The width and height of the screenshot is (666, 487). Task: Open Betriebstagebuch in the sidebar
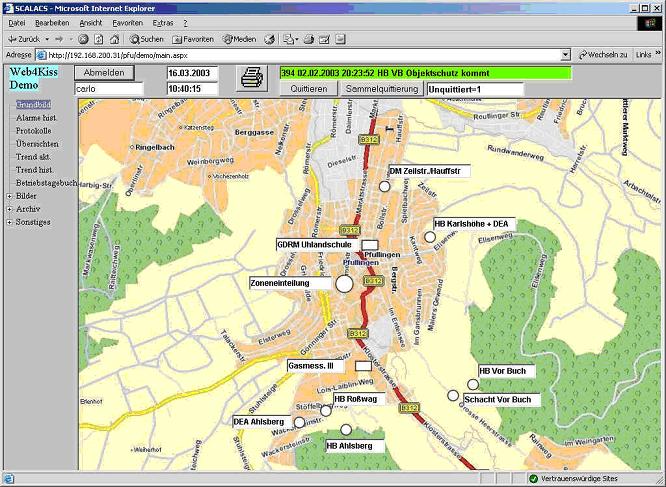[46, 183]
